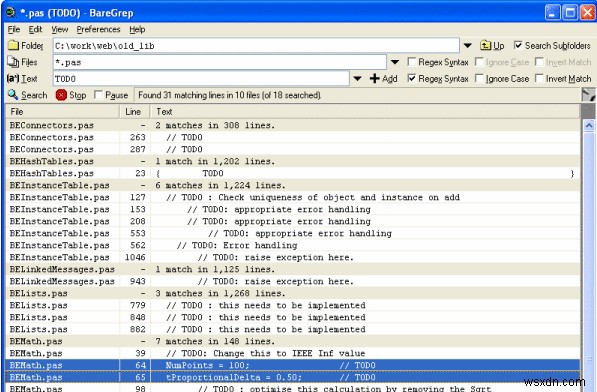Click the icon right of the status bar
The image size is (597, 392).
pyautogui.click(x=589, y=95)
